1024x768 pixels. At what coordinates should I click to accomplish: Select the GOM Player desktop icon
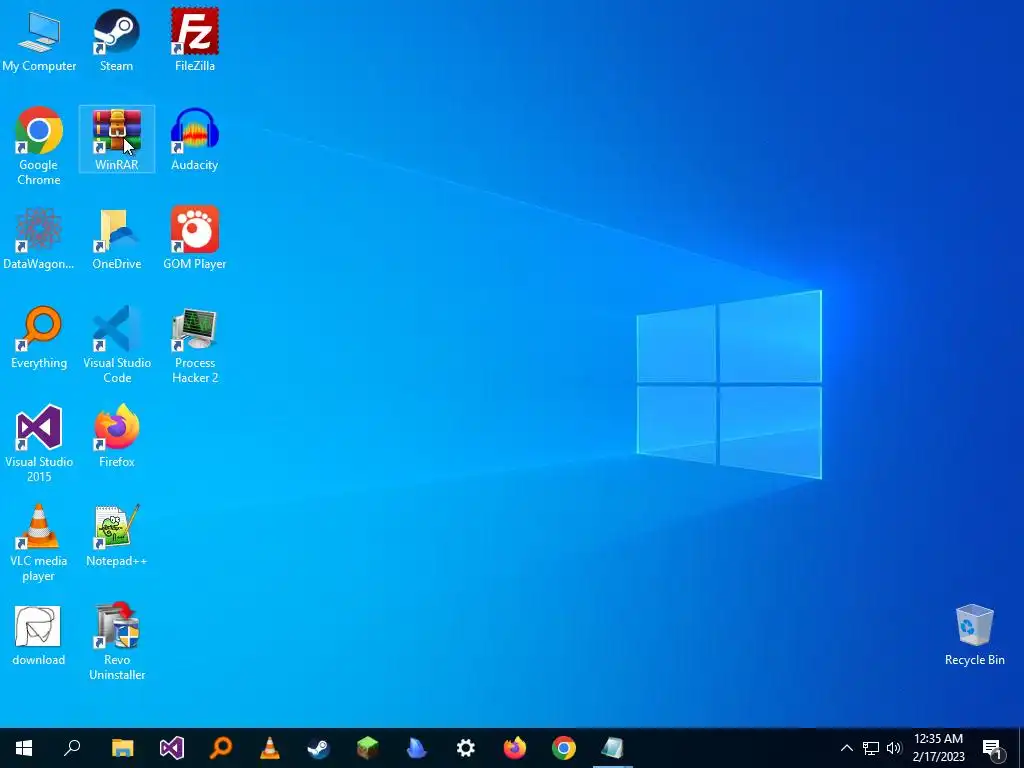click(195, 238)
